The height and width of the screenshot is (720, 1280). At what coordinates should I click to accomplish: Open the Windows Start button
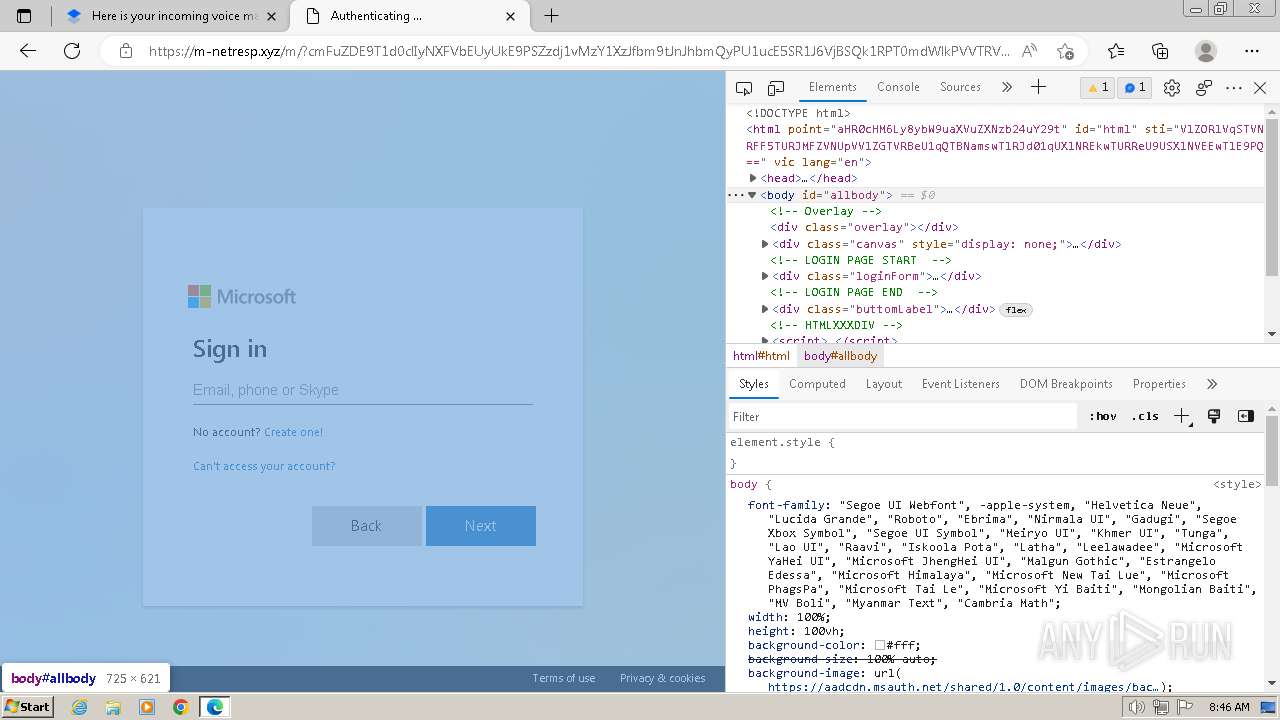pyautogui.click(x=27, y=707)
